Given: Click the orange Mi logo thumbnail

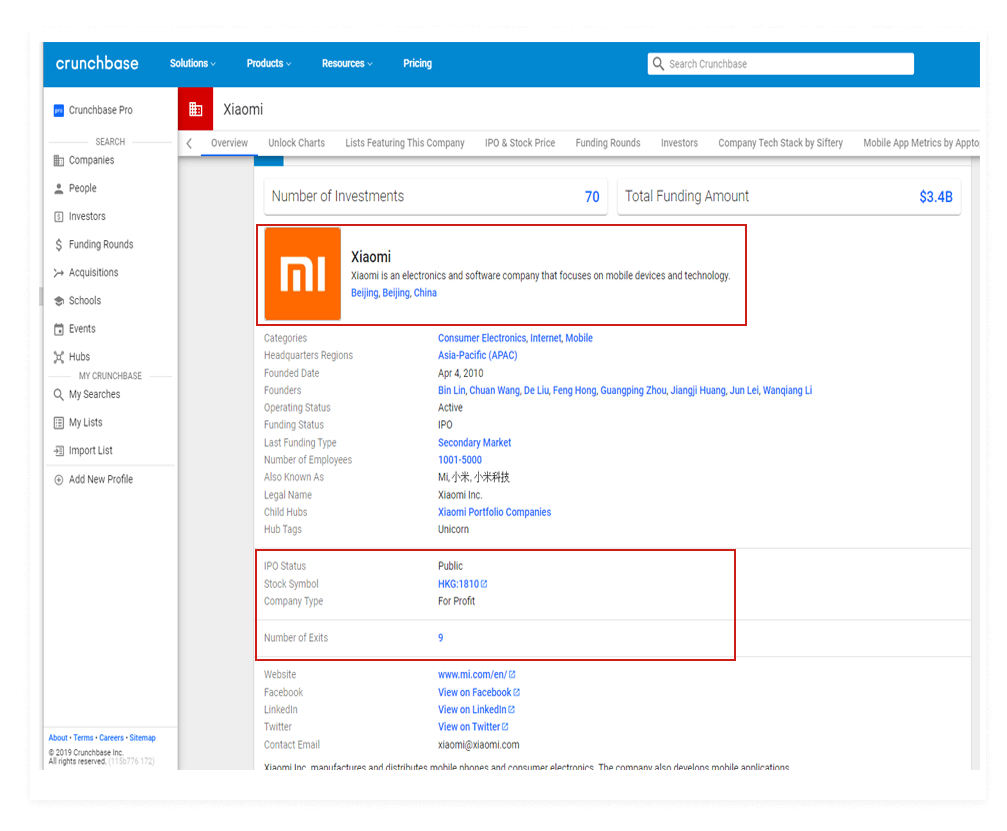Looking at the screenshot, I should 302,274.
